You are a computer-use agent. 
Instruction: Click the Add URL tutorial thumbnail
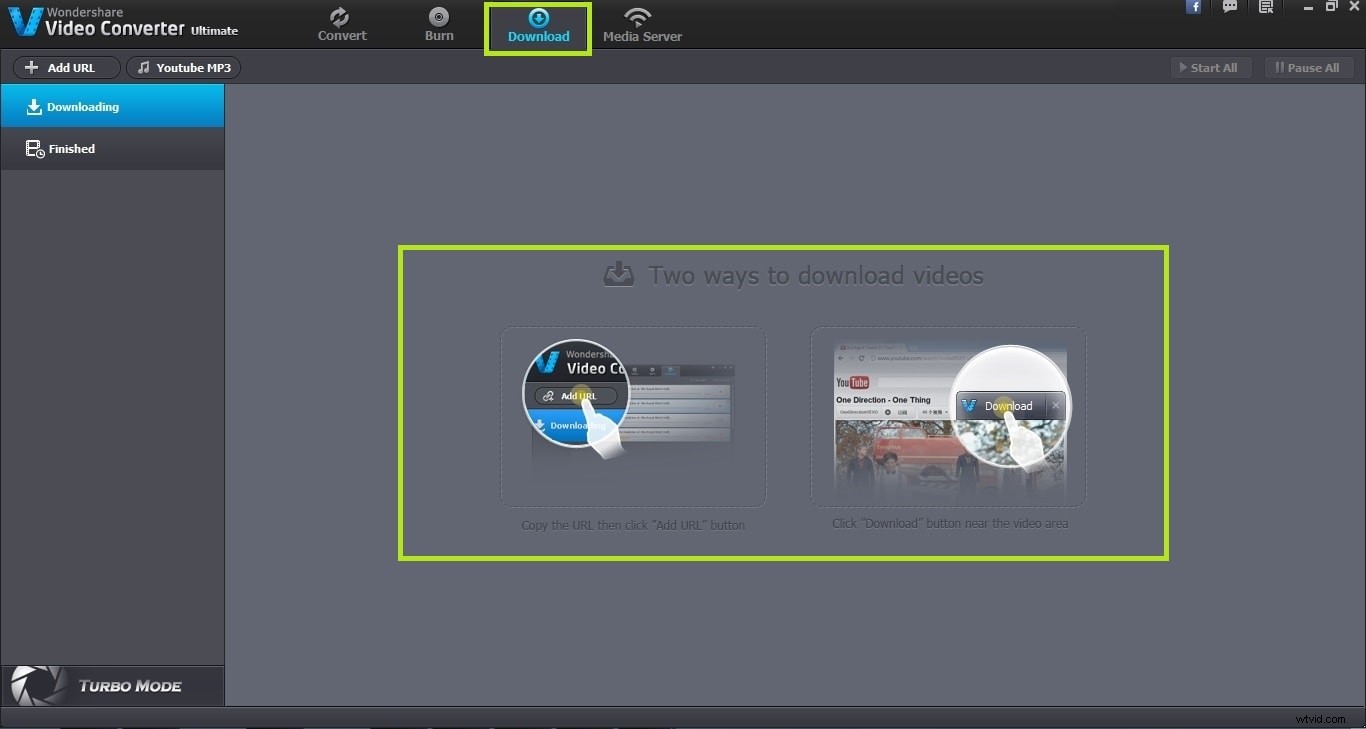click(632, 417)
